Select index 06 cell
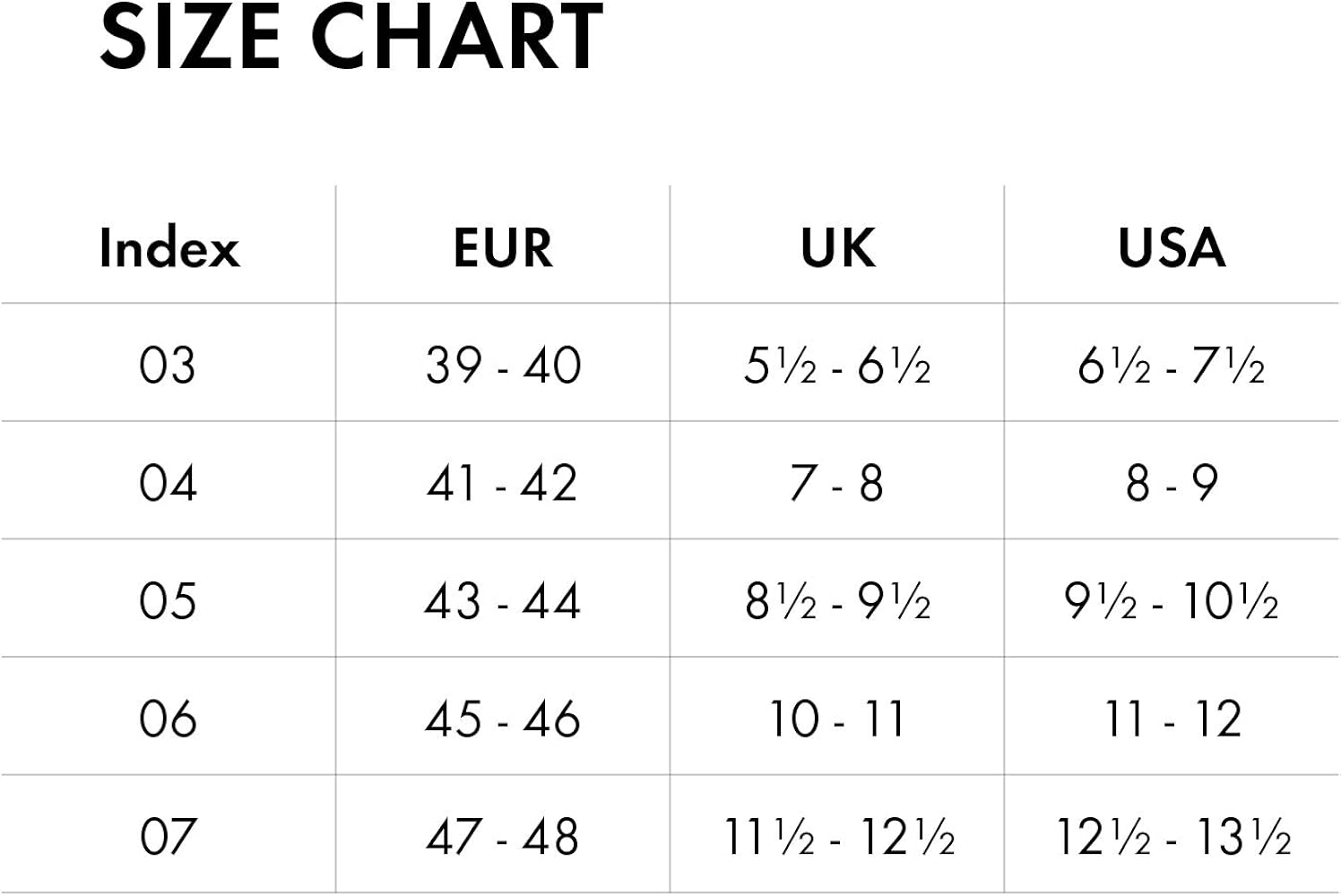Viewport: 1341px width, 896px height. point(168,719)
